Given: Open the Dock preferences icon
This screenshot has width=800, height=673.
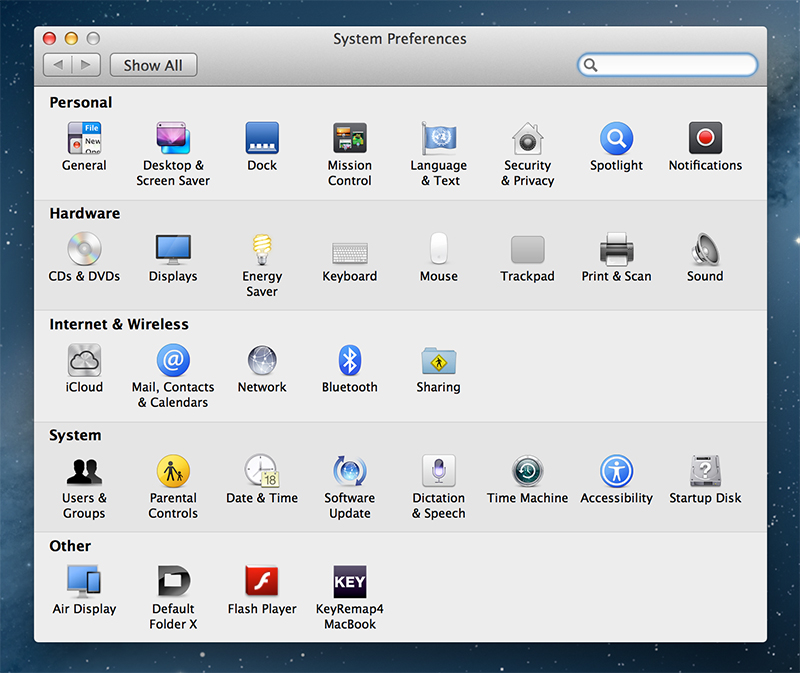Looking at the screenshot, I should coord(262,138).
